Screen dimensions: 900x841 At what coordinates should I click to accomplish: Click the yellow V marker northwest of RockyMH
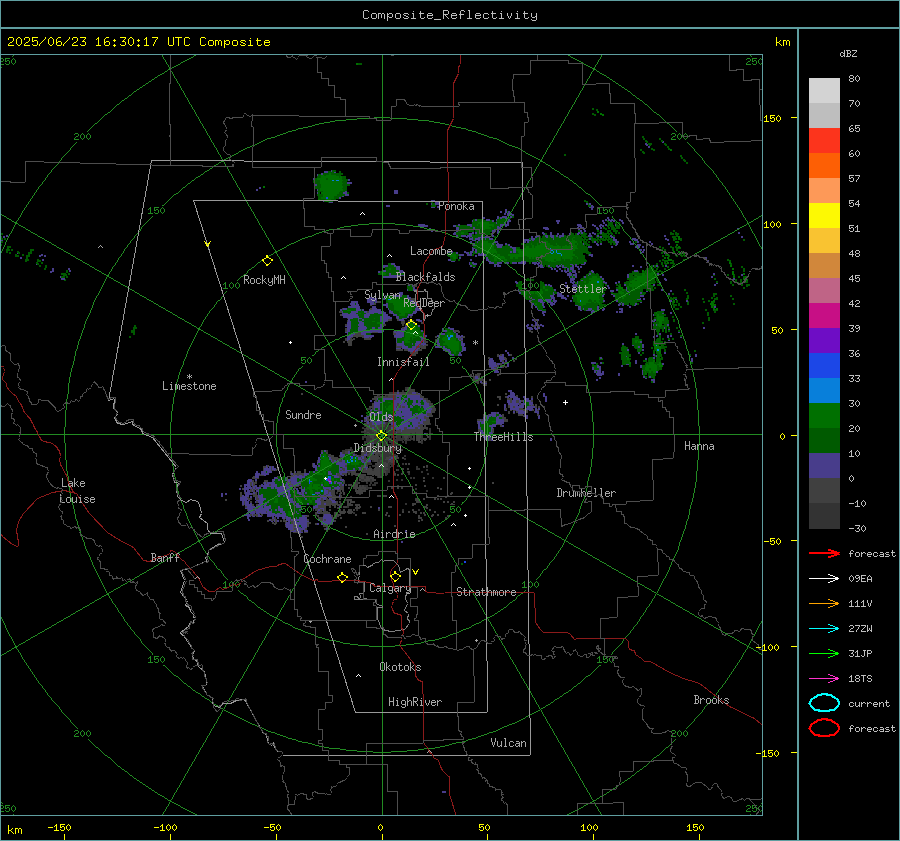[208, 244]
